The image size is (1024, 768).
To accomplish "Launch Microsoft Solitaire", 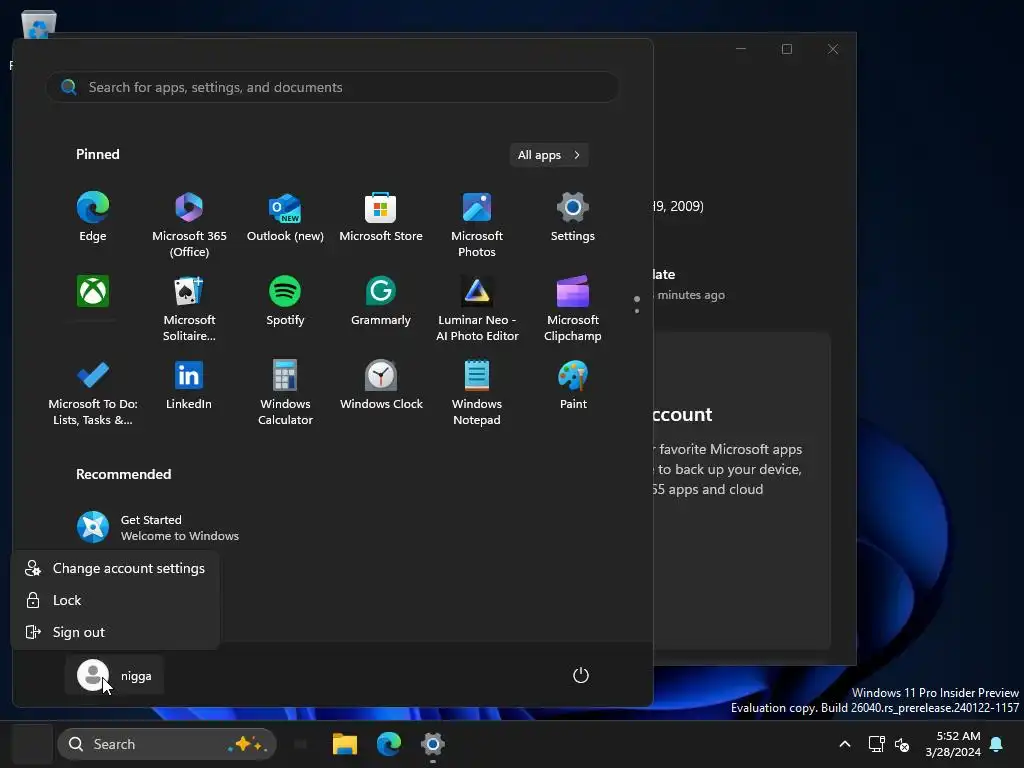I will (x=189, y=309).
